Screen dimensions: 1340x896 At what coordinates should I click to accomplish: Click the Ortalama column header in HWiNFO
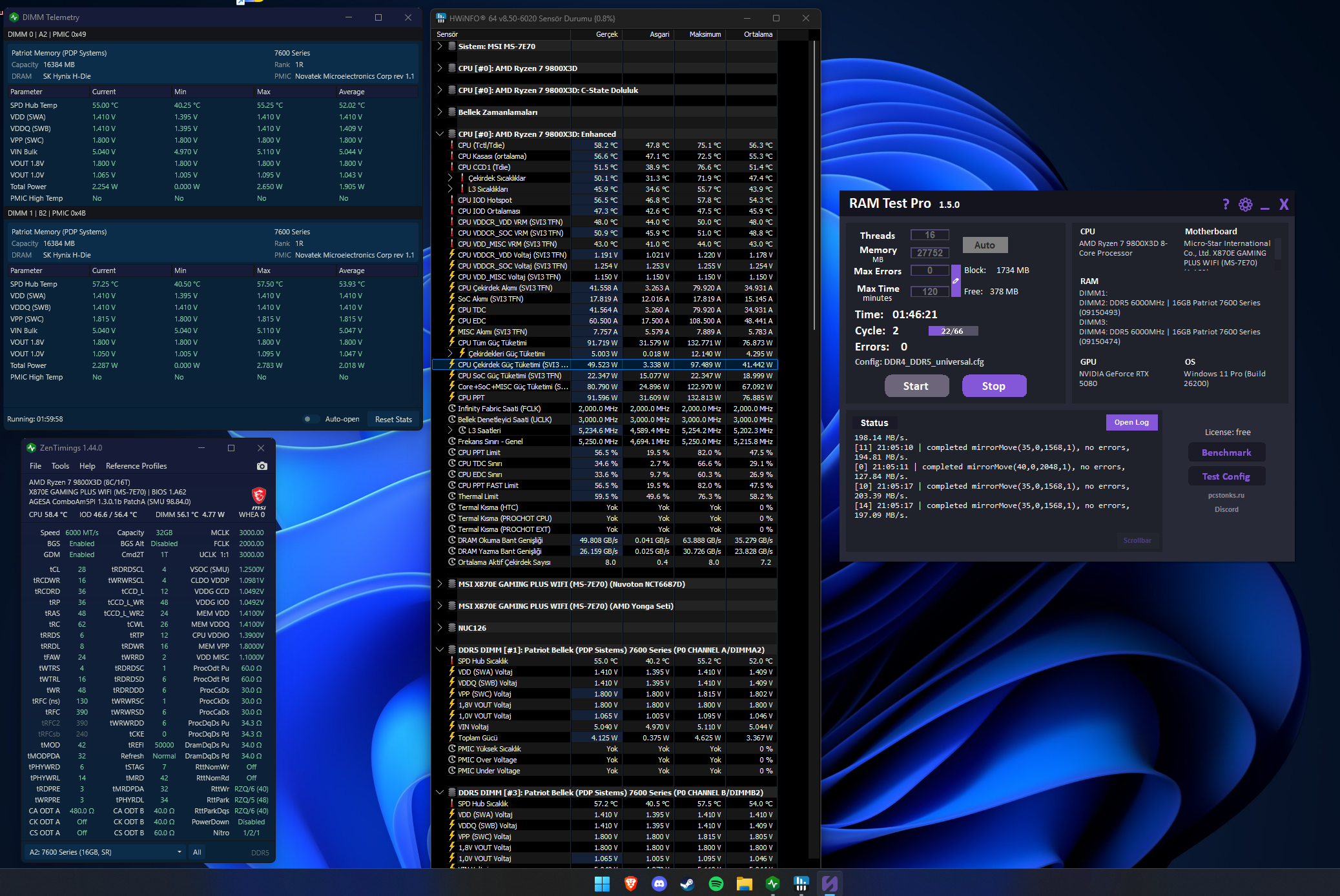point(752,34)
